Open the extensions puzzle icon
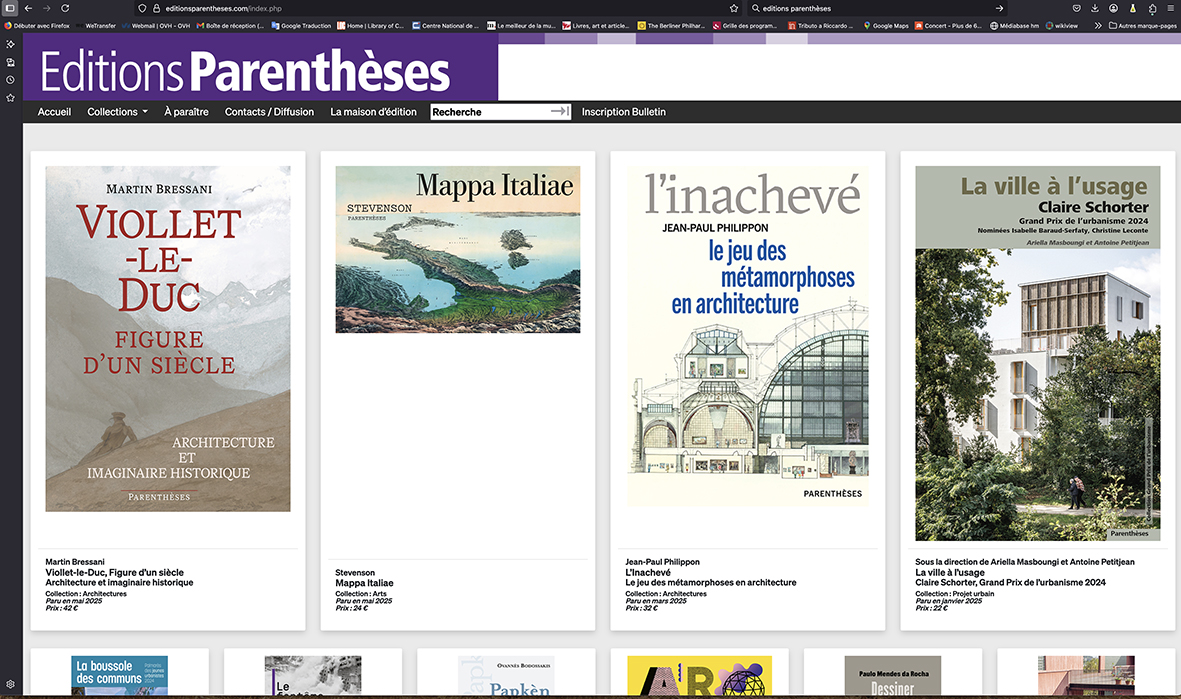Screen dimensions: 1181x699 [x=1152, y=8]
